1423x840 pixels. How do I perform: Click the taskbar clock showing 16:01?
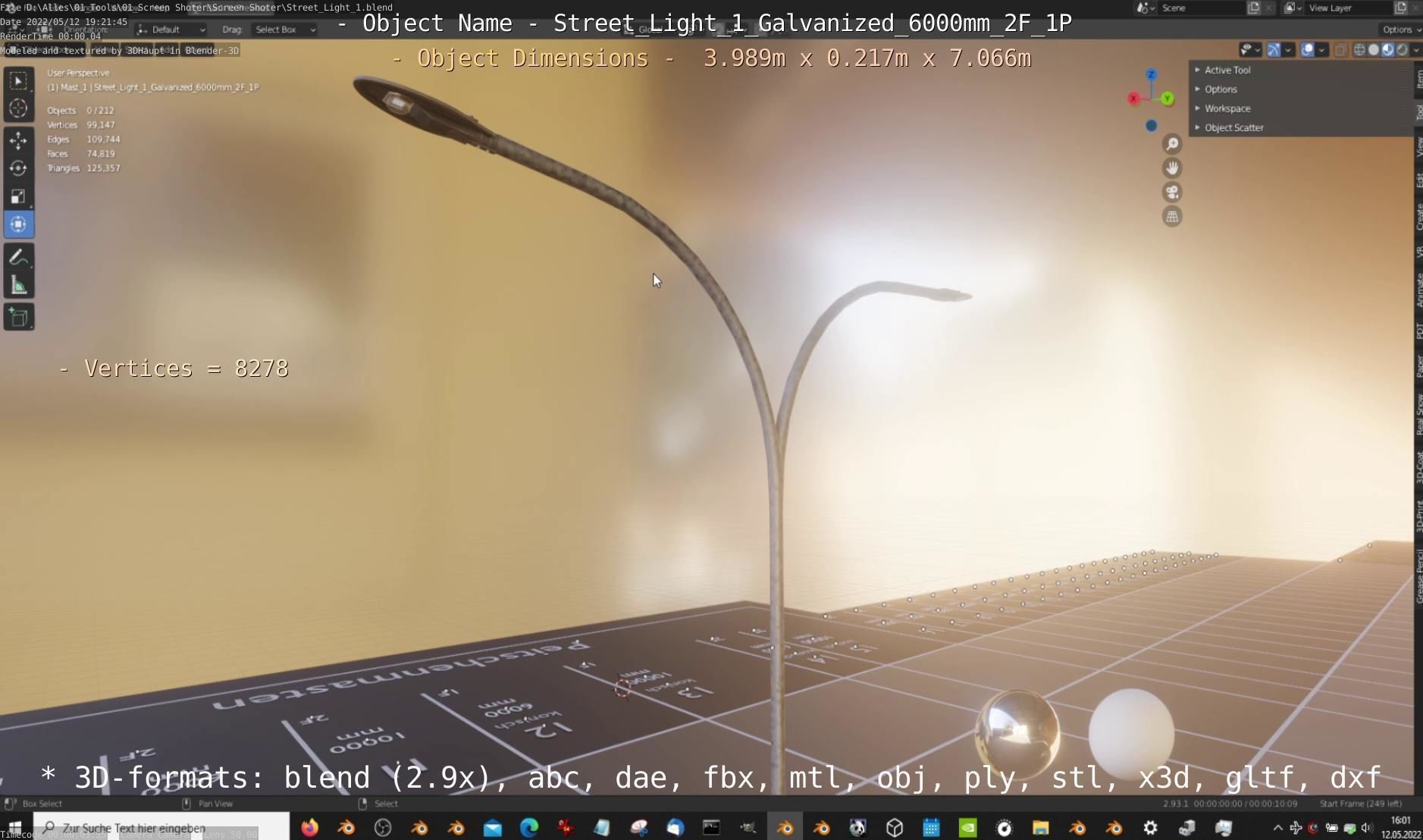pyautogui.click(x=1401, y=827)
